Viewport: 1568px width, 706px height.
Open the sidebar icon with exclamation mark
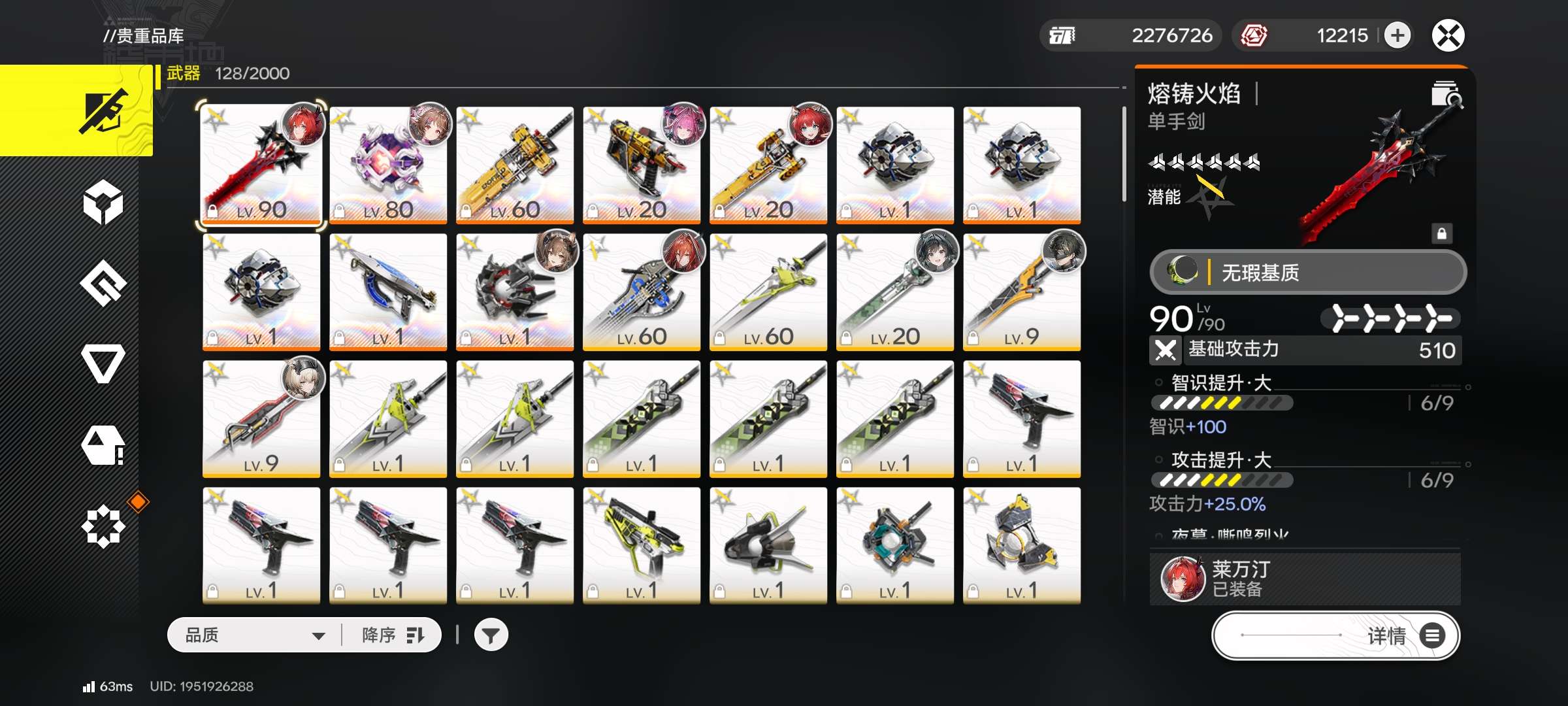103,446
